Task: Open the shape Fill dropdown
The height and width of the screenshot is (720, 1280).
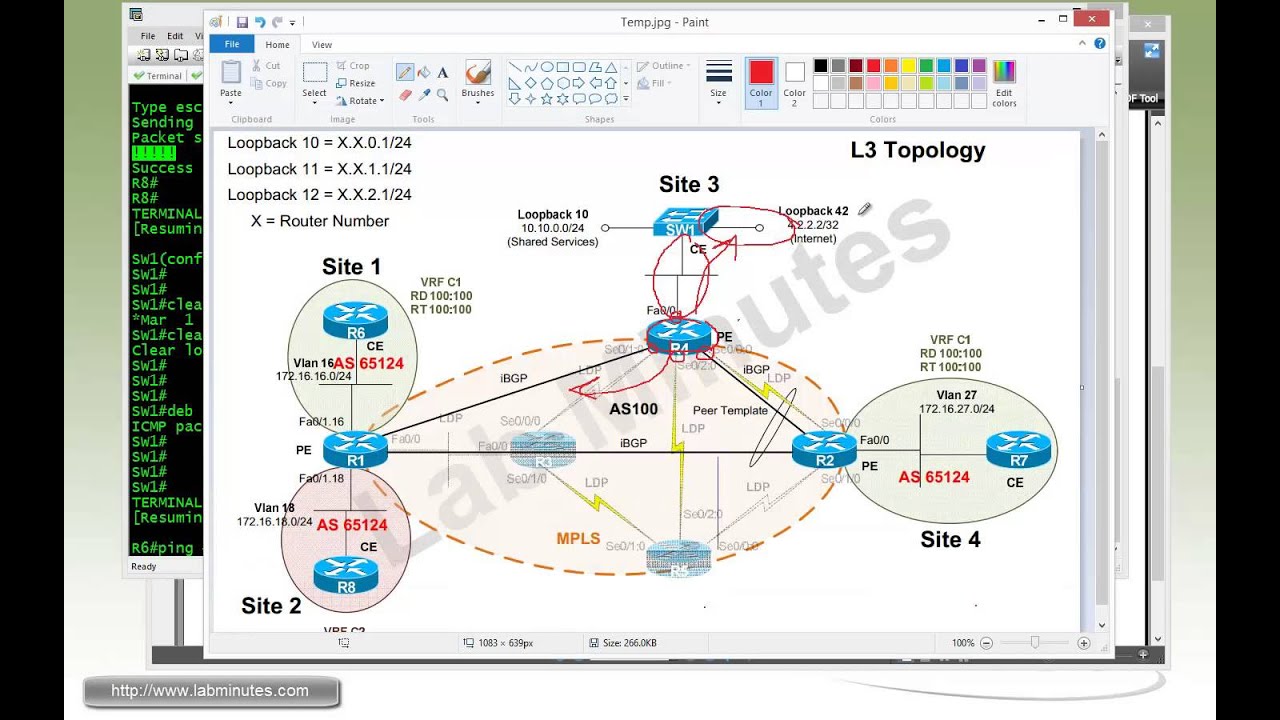Action: coord(653,83)
